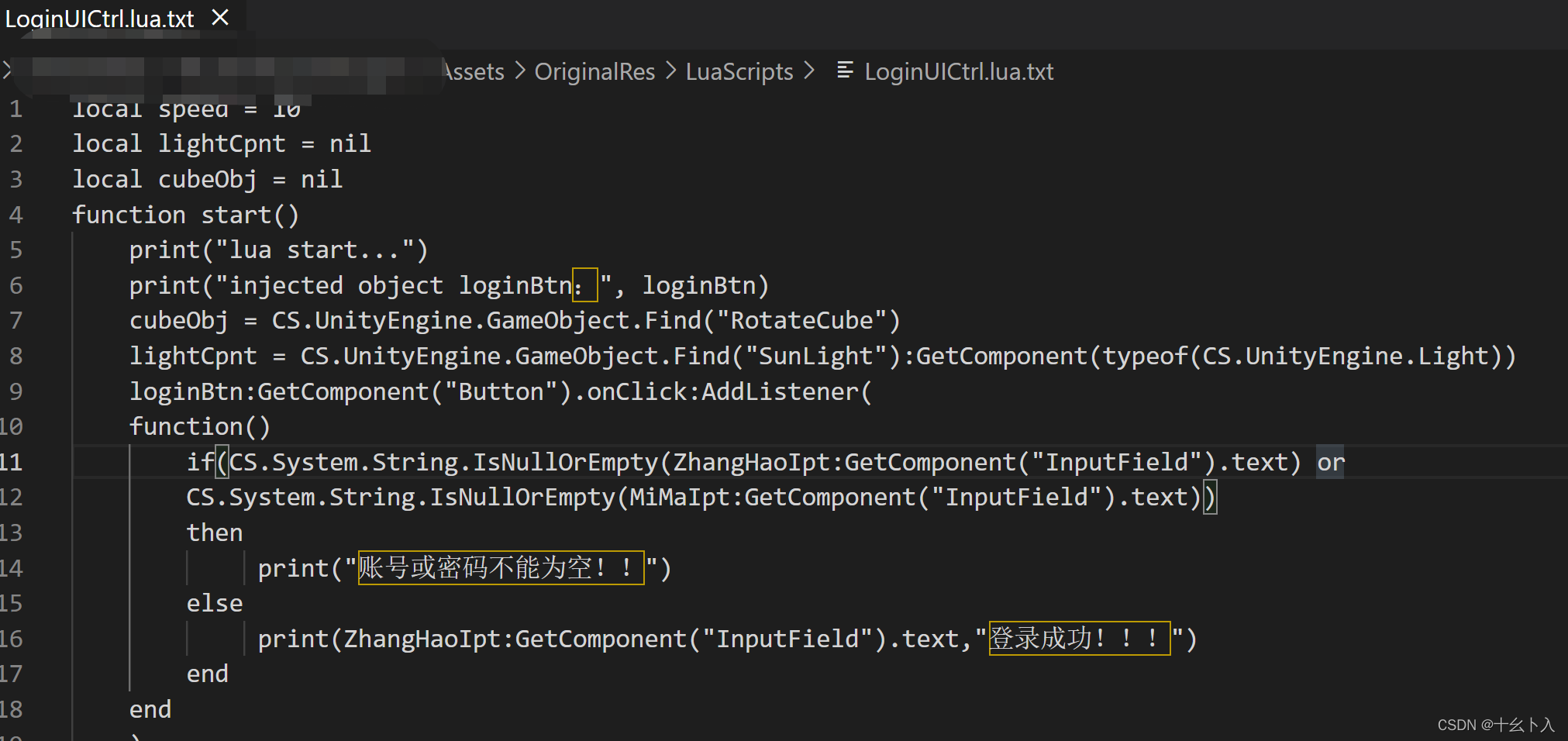Image resolution: width=1568 pixels, height=741 pixels.
Task: Click ZhangHaoIpt on line 11
Action: point(751,462)
